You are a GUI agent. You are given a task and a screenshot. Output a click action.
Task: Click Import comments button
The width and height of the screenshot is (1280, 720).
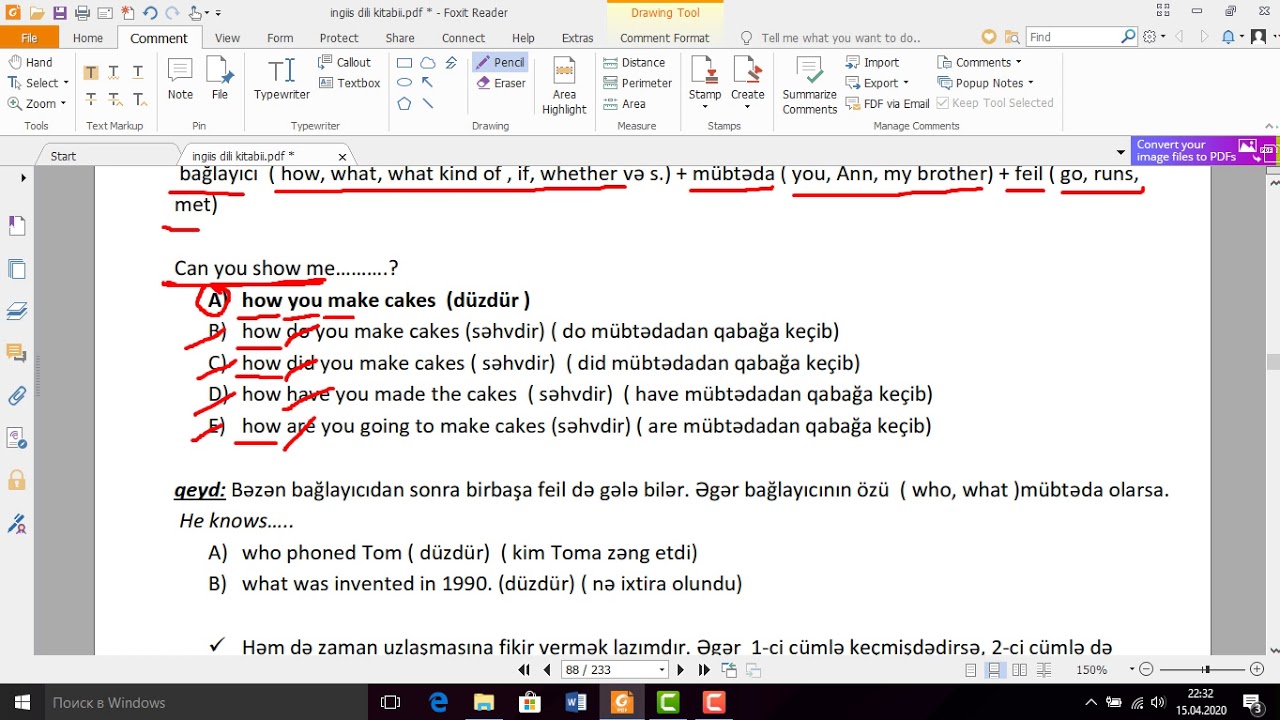tap(872, 62)
